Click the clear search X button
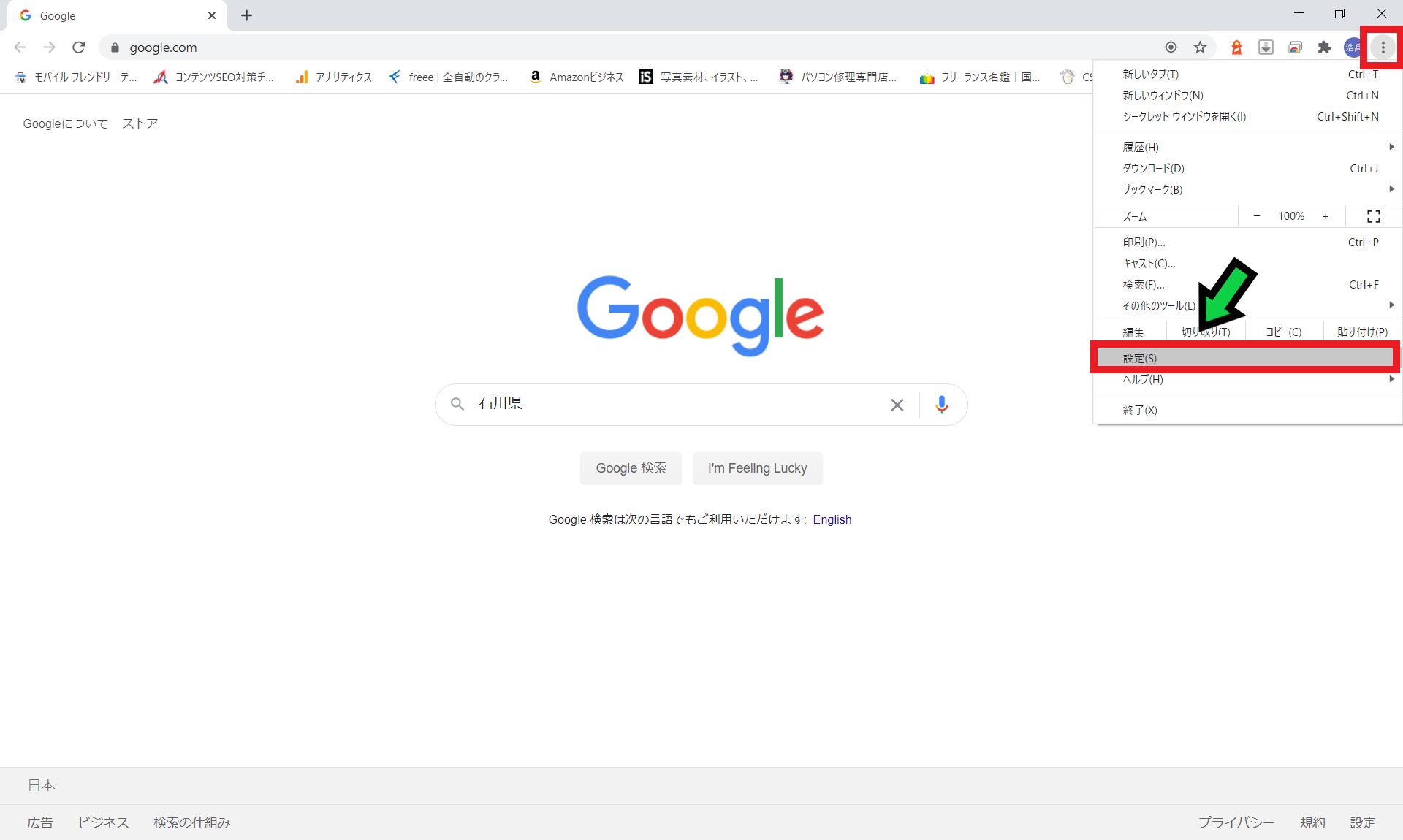This screenshot has height=840, width=1403. tap(897, 404)
